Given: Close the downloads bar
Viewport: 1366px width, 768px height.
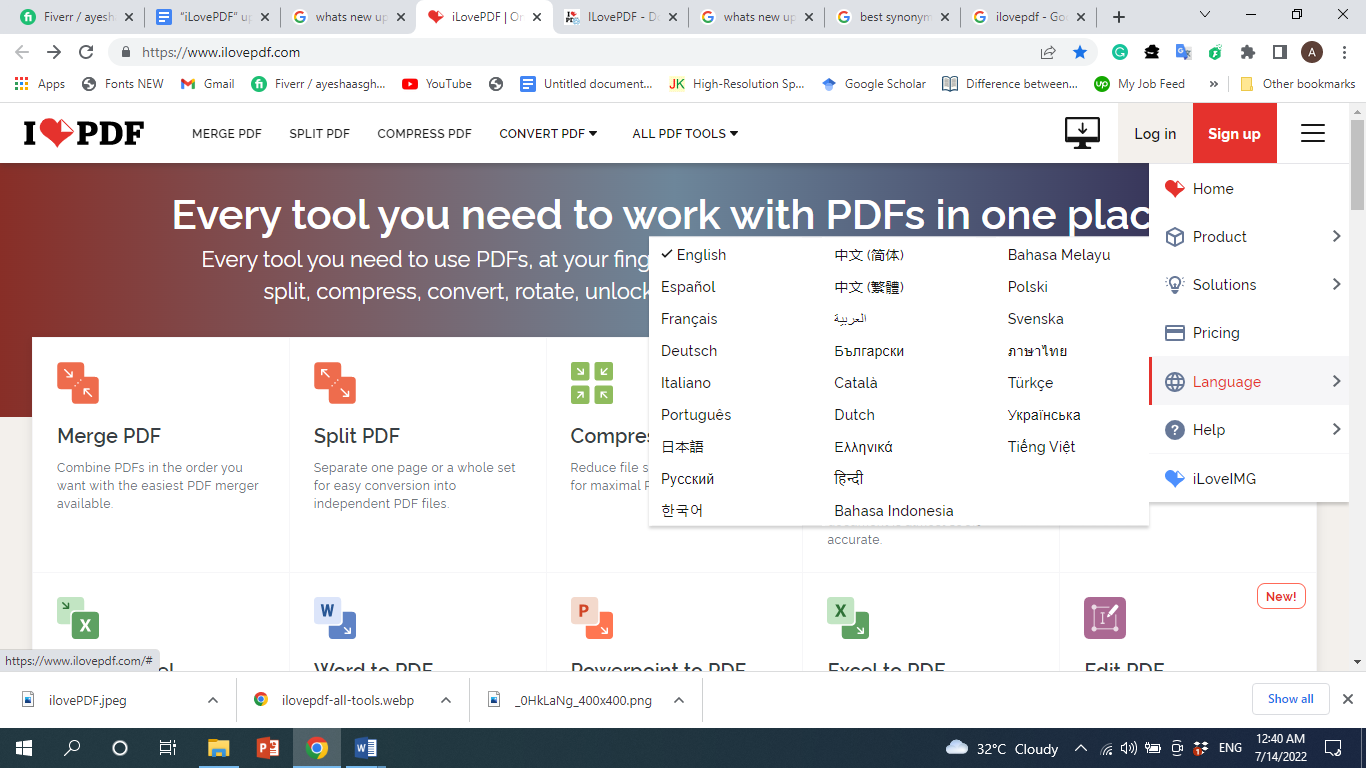Looking at the screenshot, I should (x=1347, y=699).
